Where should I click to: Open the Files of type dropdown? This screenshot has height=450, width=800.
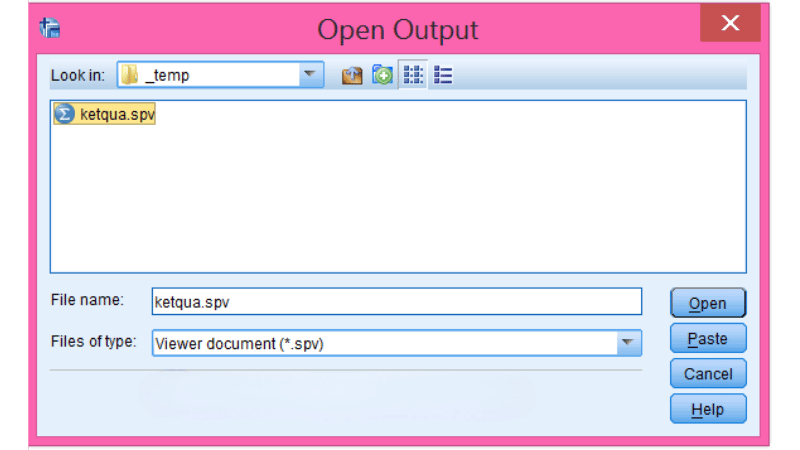(x=628, y=343)
